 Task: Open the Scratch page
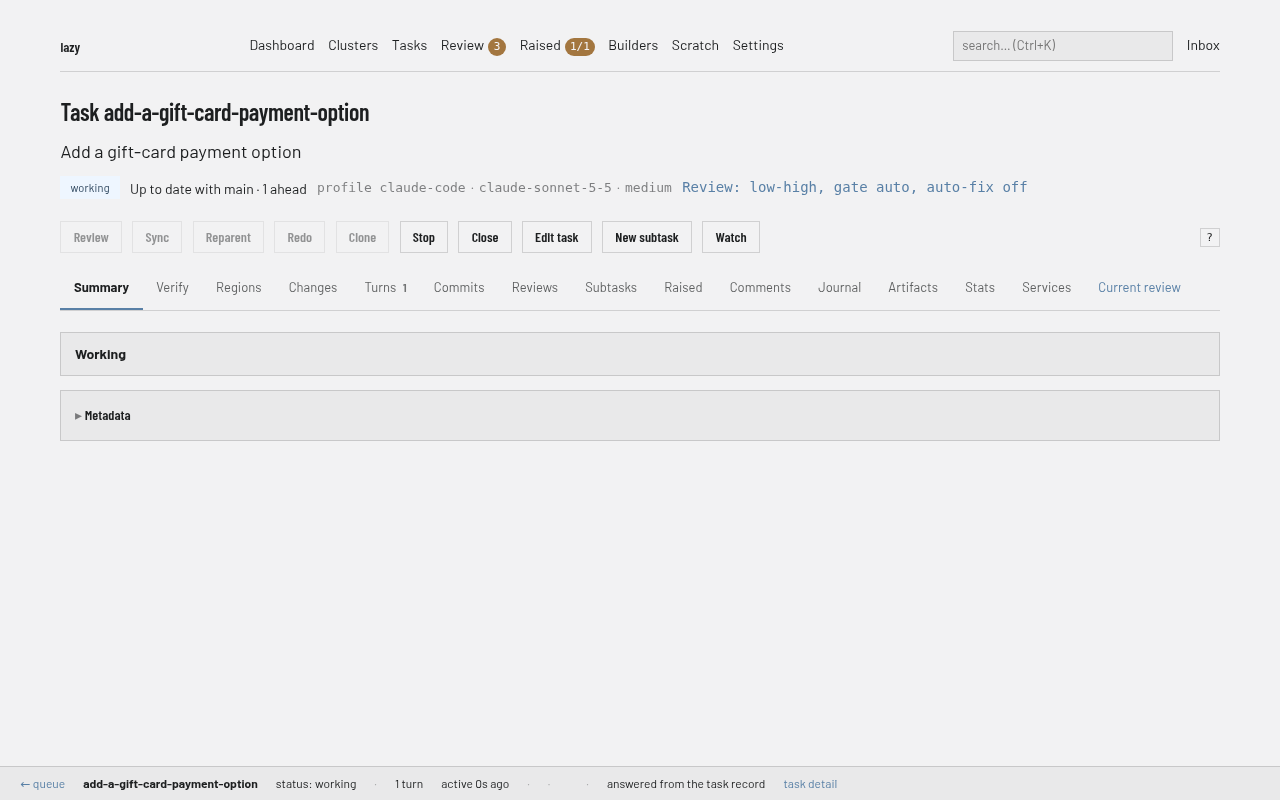click(x=695, y=45)
